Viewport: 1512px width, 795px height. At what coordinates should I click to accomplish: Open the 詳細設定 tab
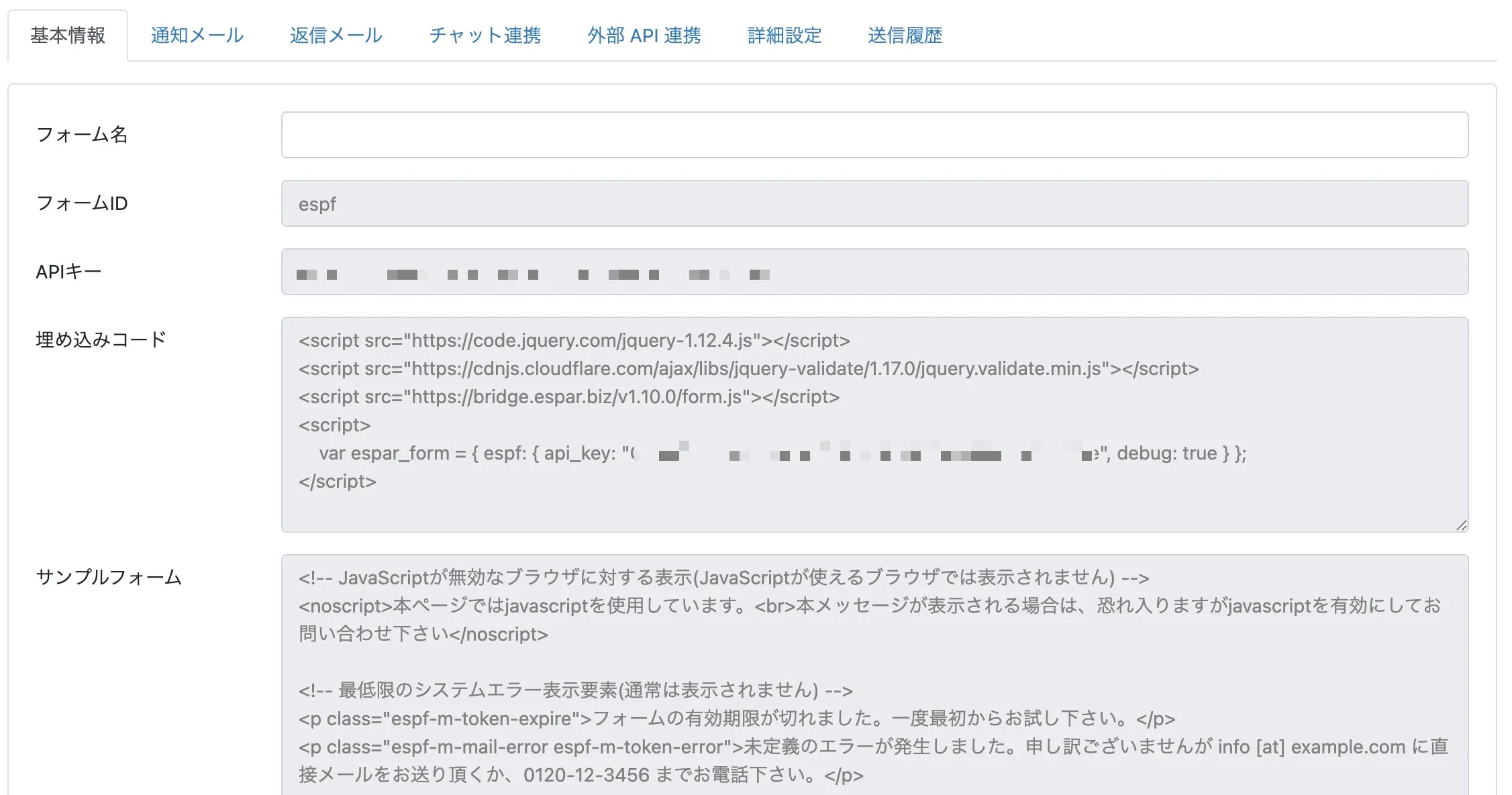(785, 36)
